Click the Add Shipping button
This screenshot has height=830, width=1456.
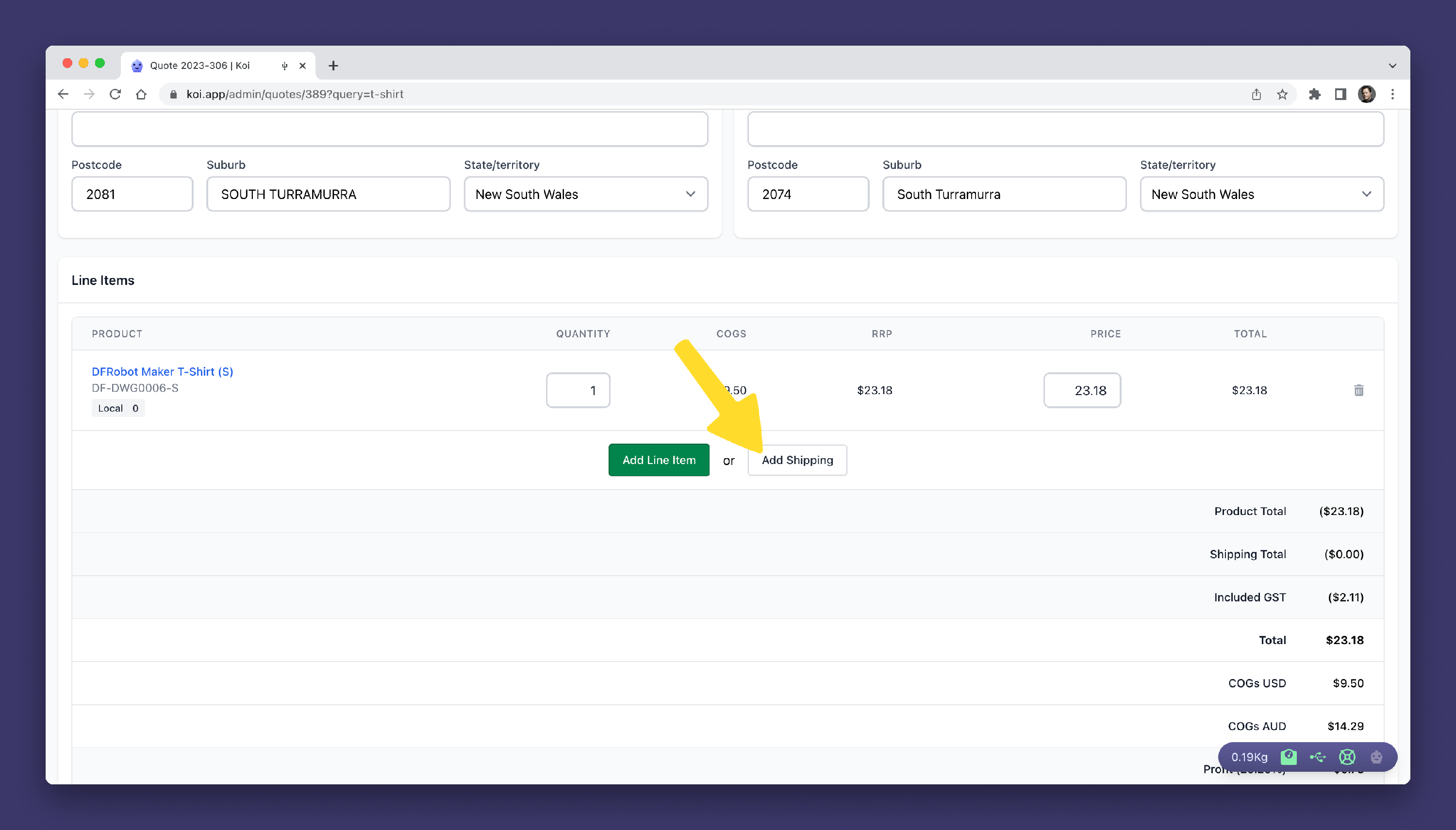tap(796, 460)
